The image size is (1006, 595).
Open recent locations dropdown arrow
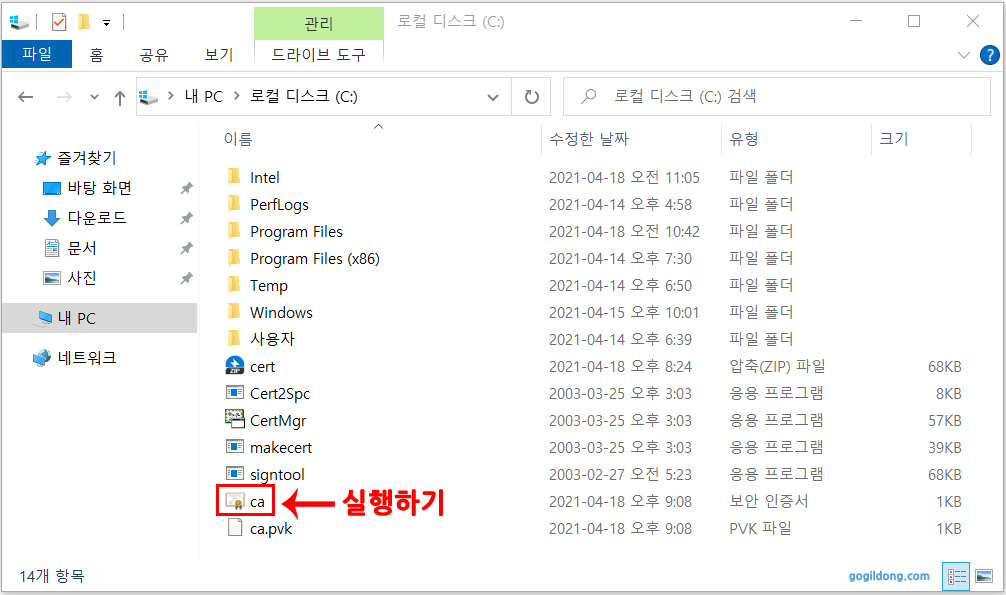click(x=94, y=97)
